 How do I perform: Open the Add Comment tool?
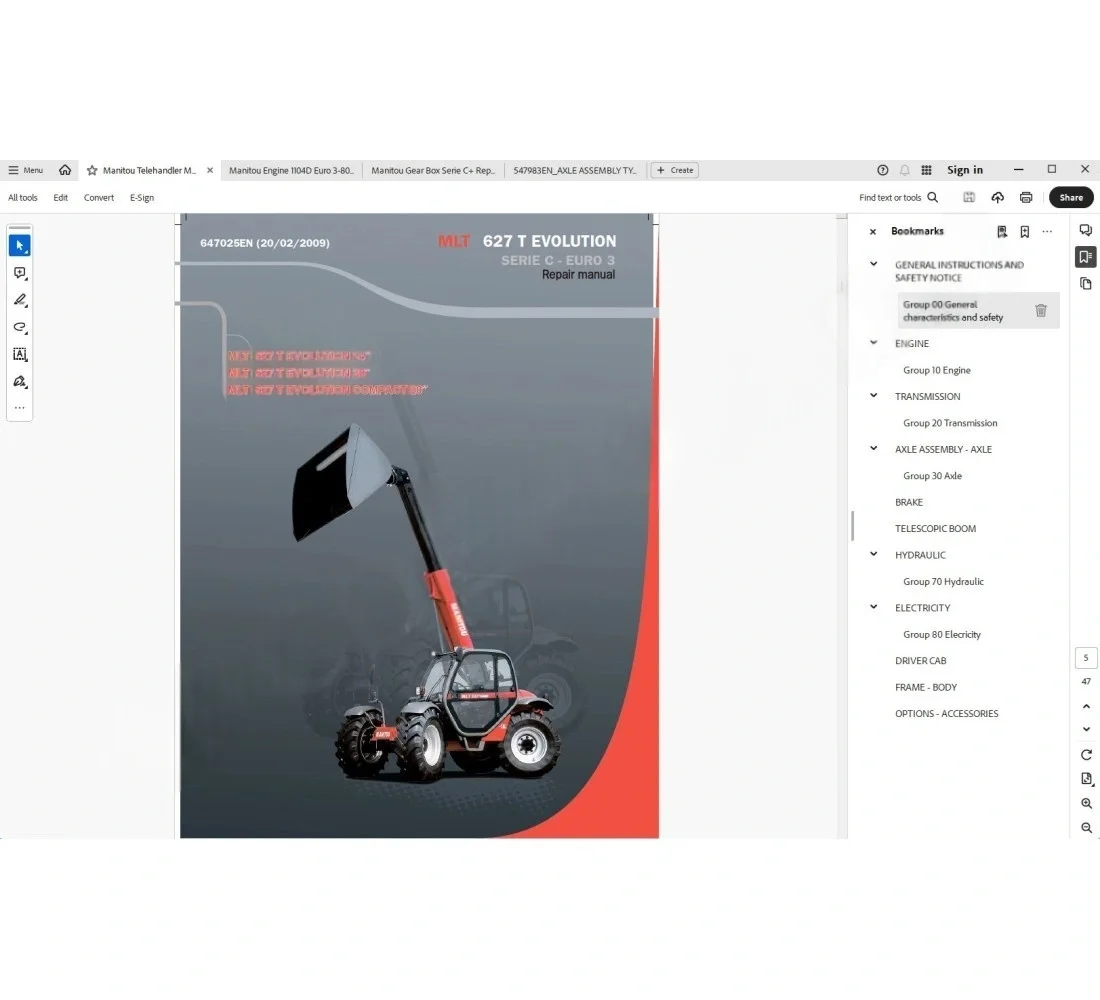pyautogui.click(x=20, y=272)
